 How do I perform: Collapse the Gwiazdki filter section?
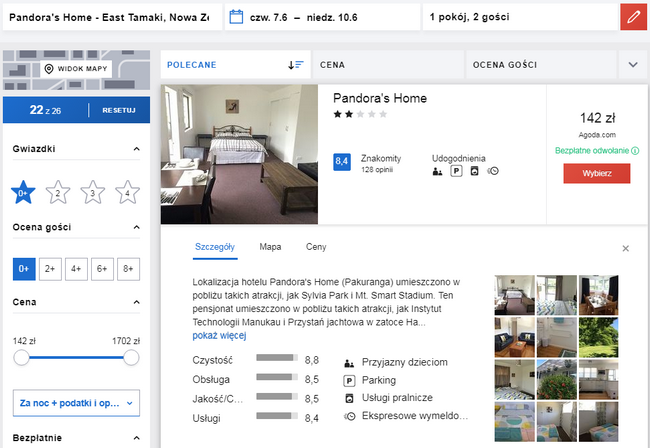[x=136, y=149]
